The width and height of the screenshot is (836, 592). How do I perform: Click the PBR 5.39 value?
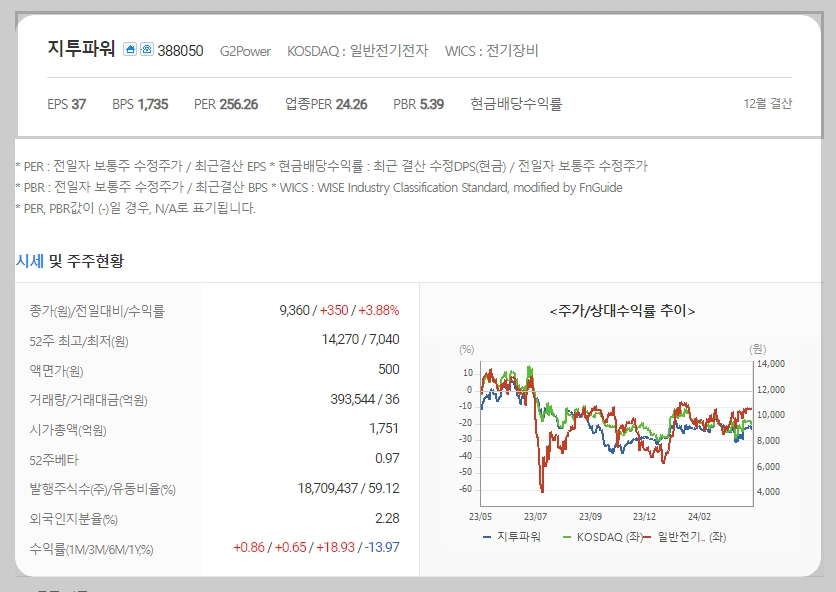coord(419,104)
